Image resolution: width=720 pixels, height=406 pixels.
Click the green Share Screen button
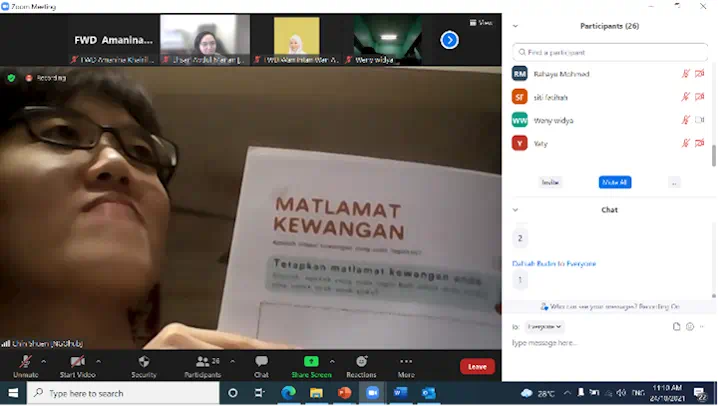pos(311,367)
